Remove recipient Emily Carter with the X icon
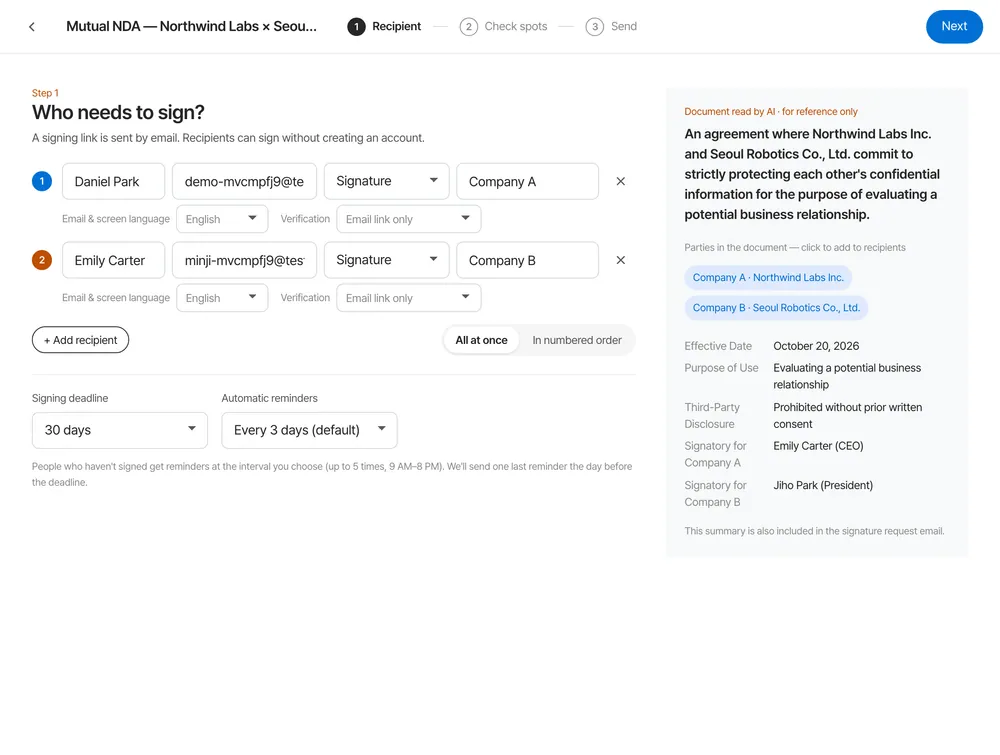The width and height of the screenshot is (1000, 755). (x=621, y=260)
